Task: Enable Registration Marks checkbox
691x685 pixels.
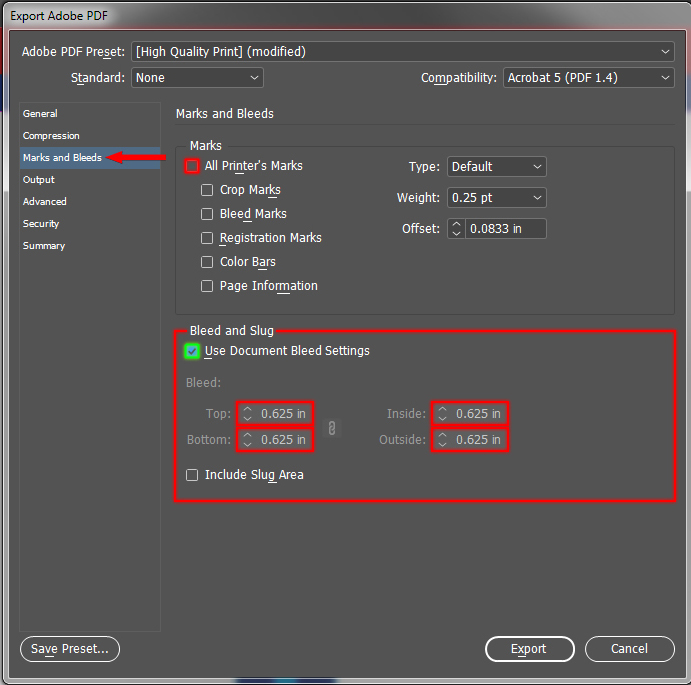Action: 207,238
